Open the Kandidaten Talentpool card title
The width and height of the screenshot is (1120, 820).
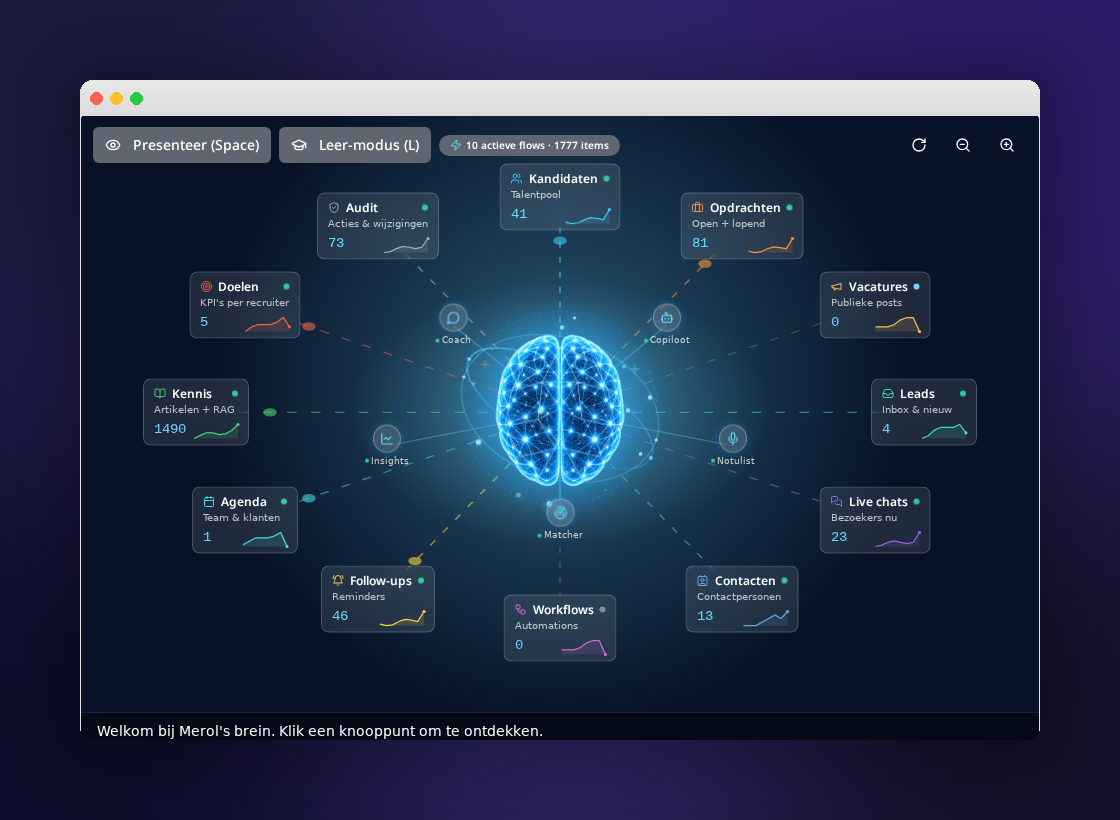tap(563, 179)
